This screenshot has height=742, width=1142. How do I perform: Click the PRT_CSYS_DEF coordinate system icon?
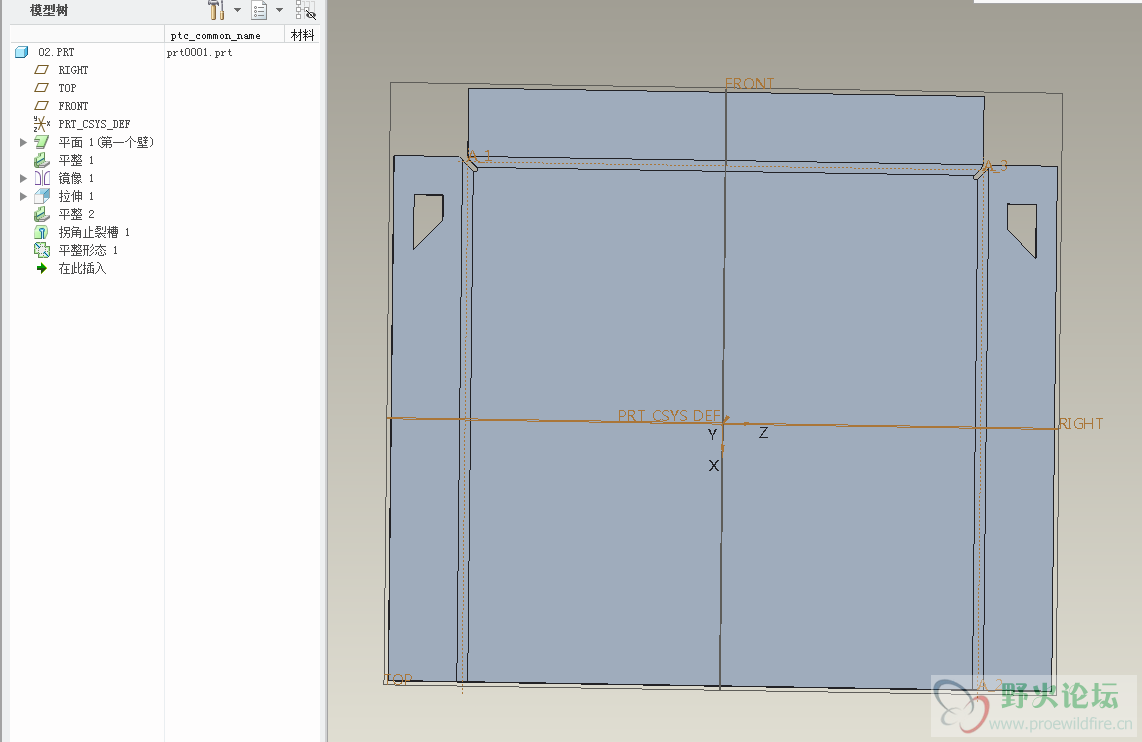tap(42, 124)
